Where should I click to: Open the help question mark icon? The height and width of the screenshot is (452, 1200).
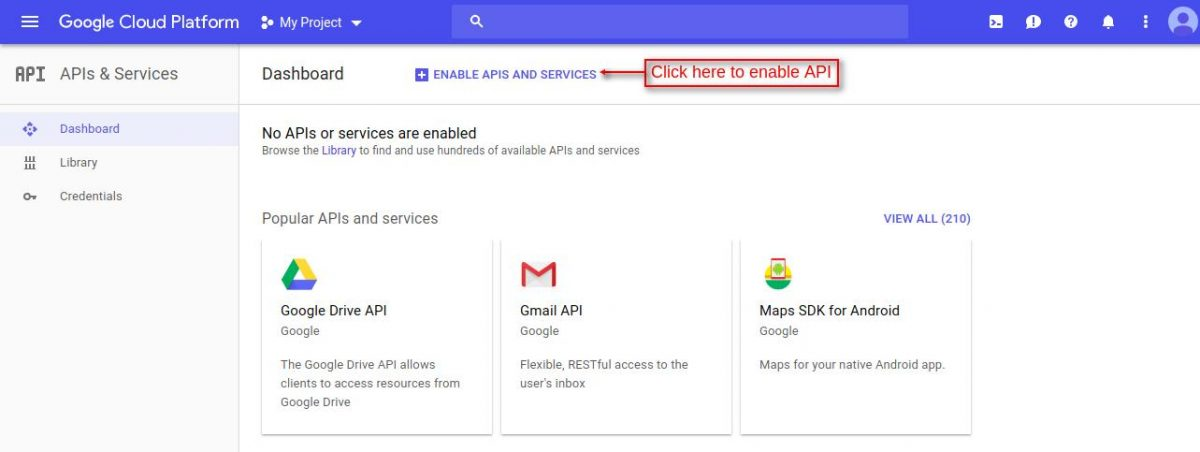point(1071,22)
